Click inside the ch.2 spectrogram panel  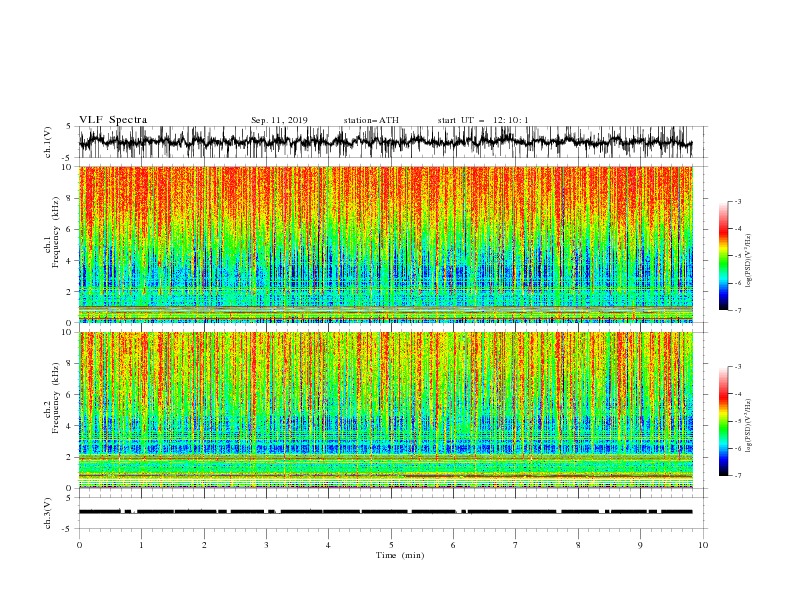(385, 410)
